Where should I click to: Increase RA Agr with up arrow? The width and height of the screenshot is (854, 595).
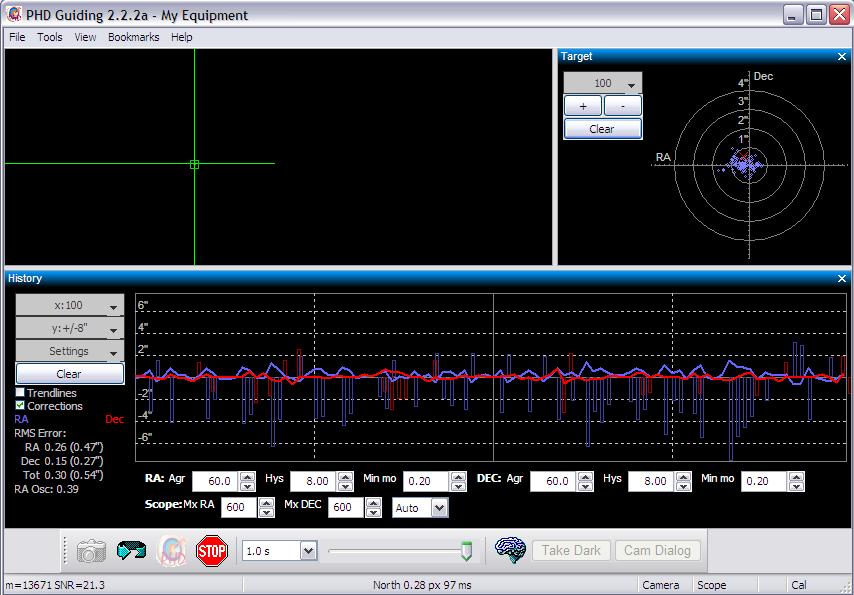pos(248,477)
